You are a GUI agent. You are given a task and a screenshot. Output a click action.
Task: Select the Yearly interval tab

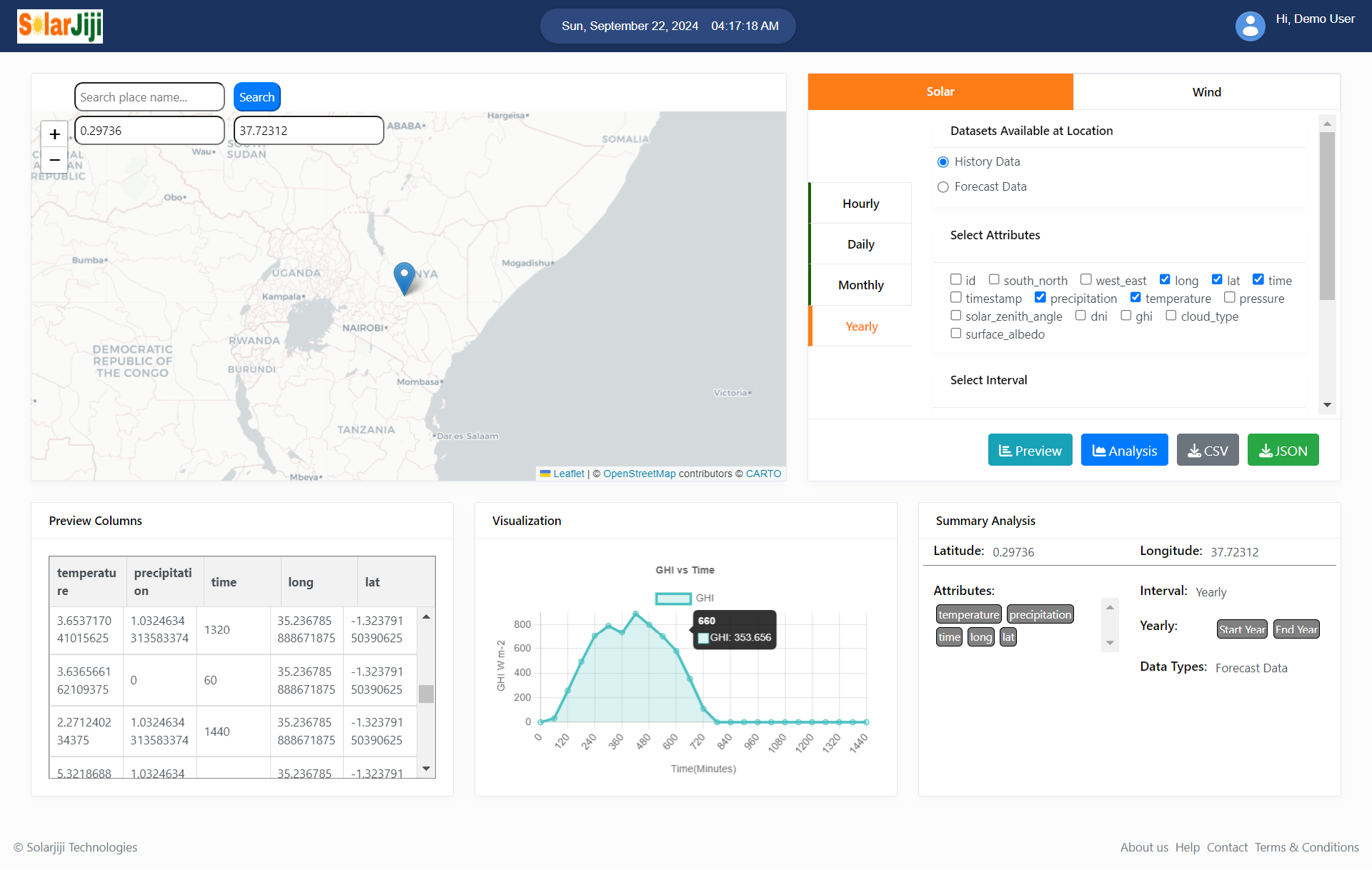coord(860,326)
